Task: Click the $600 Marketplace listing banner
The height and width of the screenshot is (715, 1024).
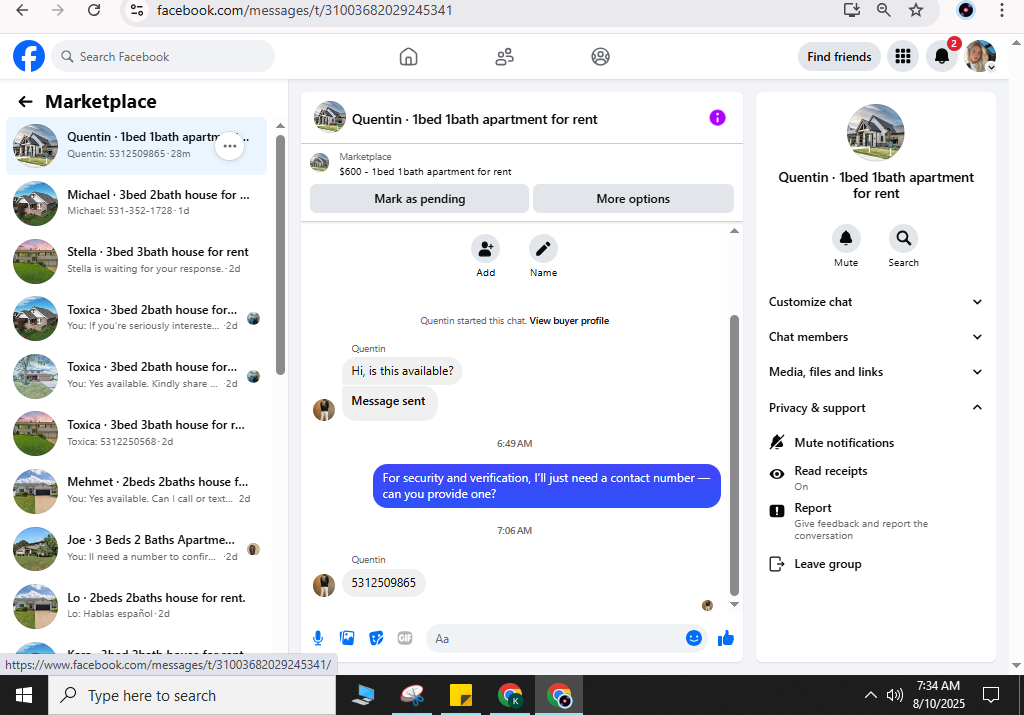Action: (521, 164)
